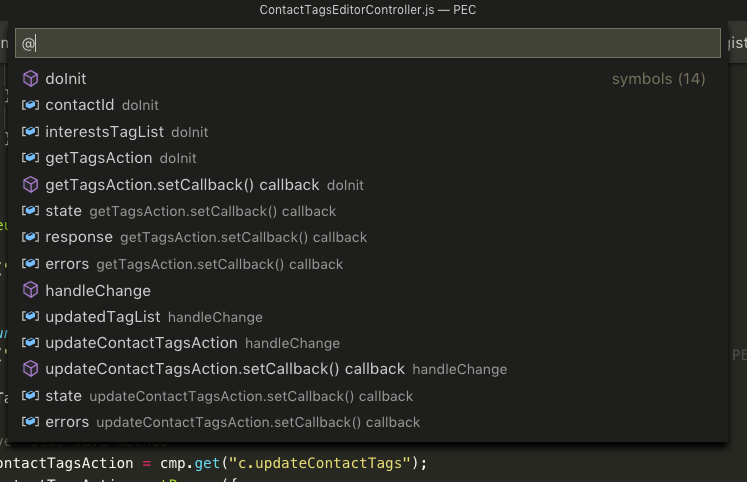Go to updateContactTagsAction variable in handleChange
Image resolution: width=747 pixels, height=482 pixels.
[368, 343]
